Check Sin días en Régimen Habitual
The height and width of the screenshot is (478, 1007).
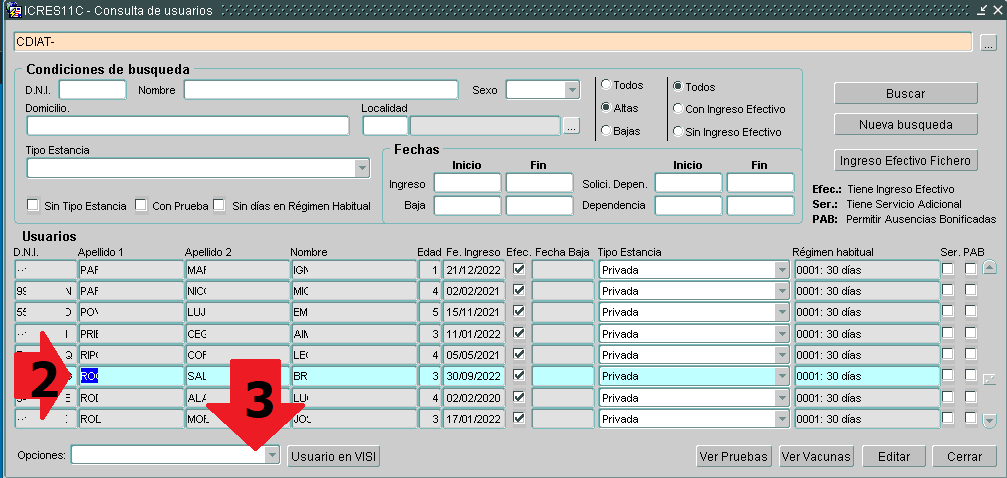220,206
